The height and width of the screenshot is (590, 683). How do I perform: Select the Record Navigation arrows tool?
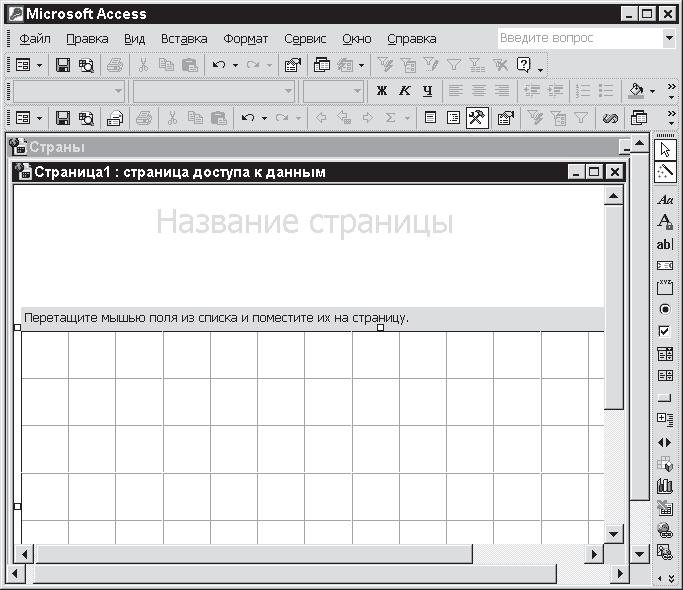click(665, 442)
